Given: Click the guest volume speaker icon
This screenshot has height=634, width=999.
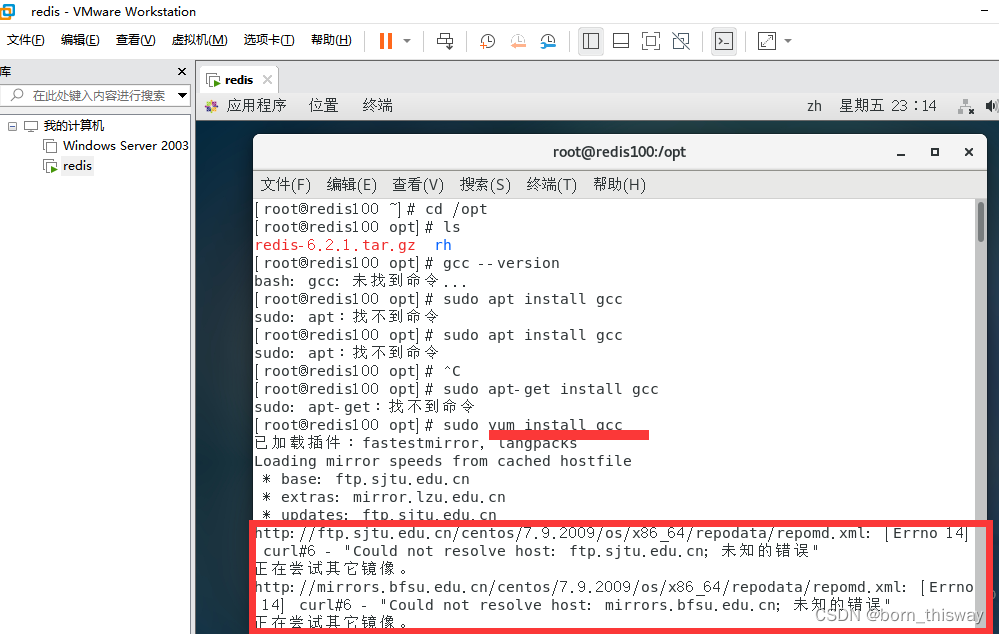Looking at the screenshot, I should click(x=991, y=106).
